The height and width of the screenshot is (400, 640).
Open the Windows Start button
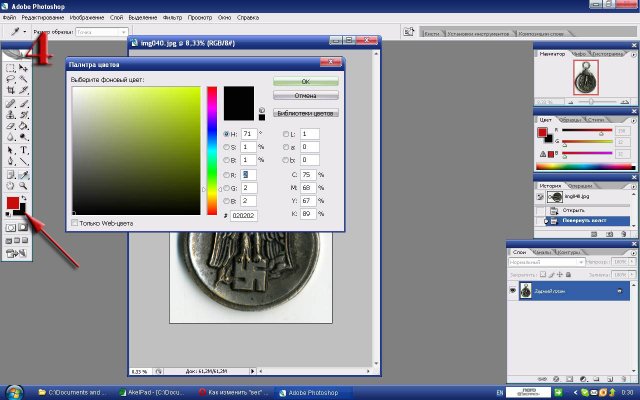click(x=13, y=392)
